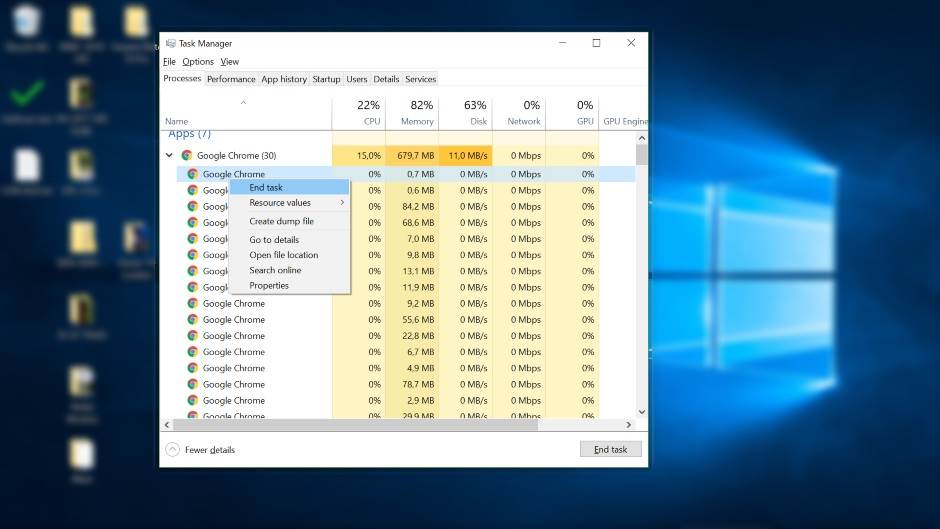This screenshot has height=529, width=940.
Task: Select the green checkmark desktop icon
Action: click(27, 93)
